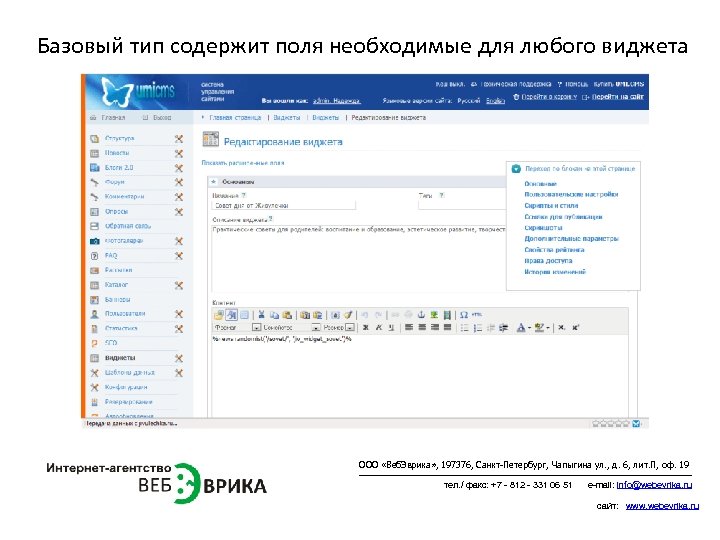Open the Семейство font dropdown
This screenshot has height=540, width=720.
point(291,327)
